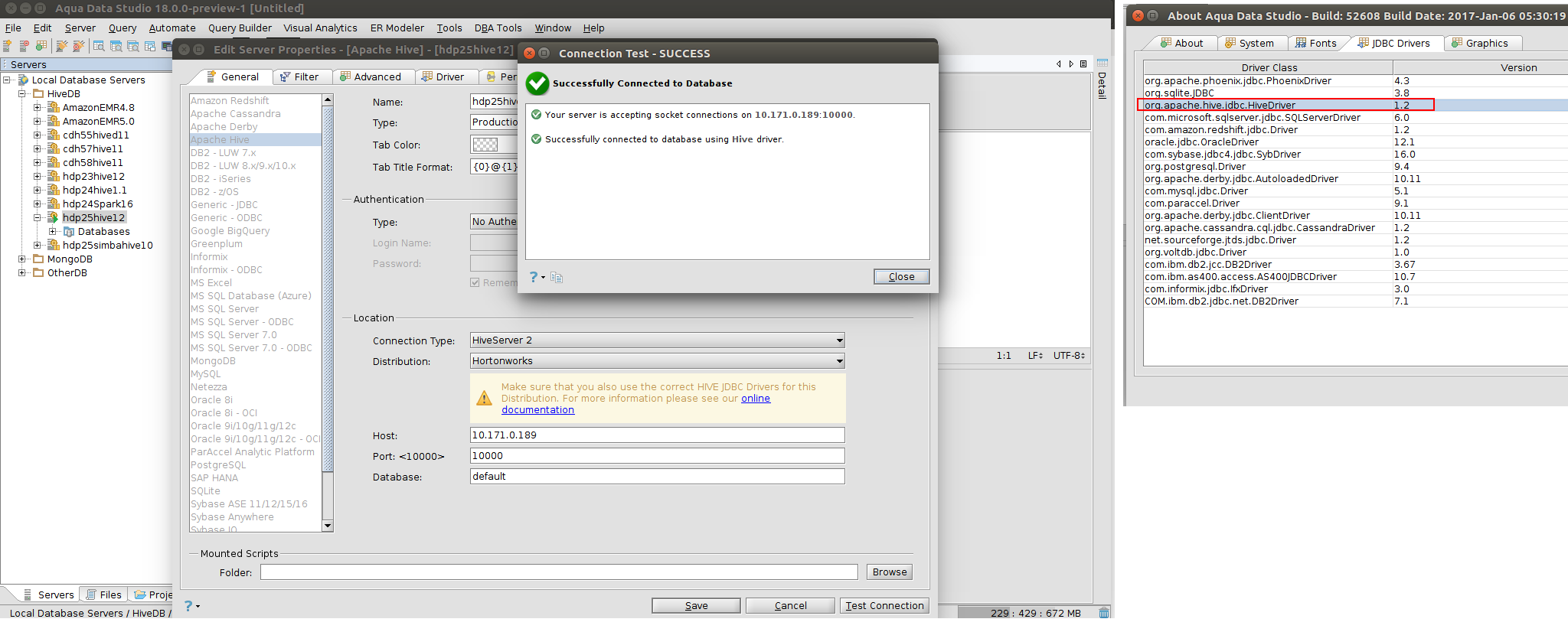The image size is (1568, 632).
Task: Click the Local Database Servers icon
Action: click(24, 80)
